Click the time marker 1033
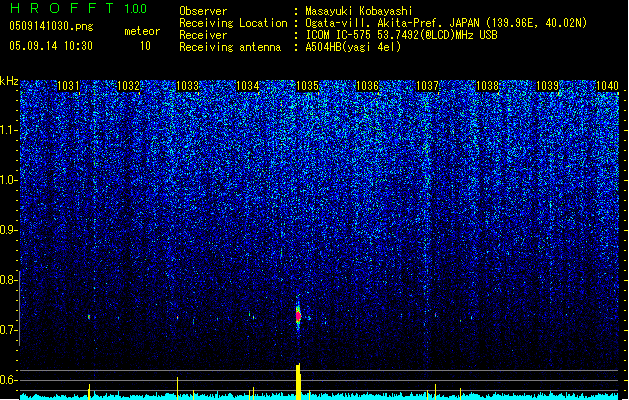The height and width of the screenshot is (400, 629). (188, 86)
